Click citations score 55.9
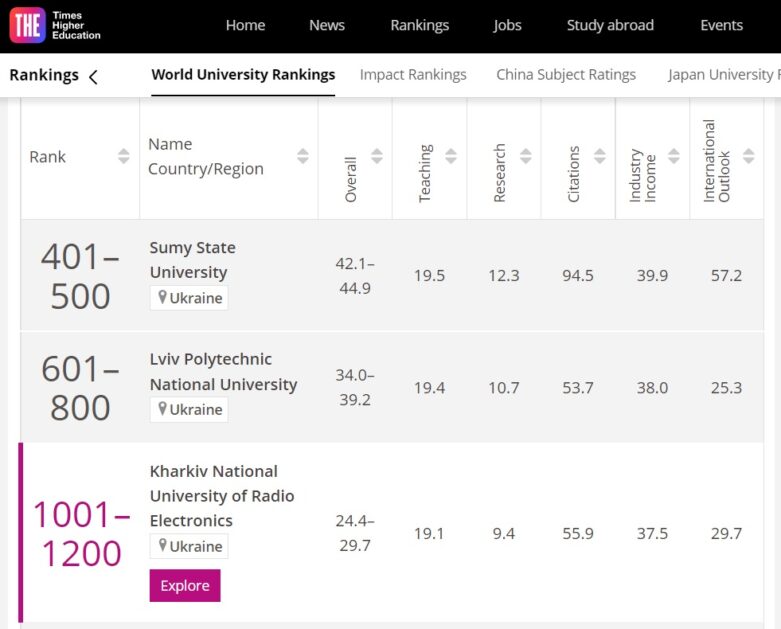The image size is (781, 629). 578,533
